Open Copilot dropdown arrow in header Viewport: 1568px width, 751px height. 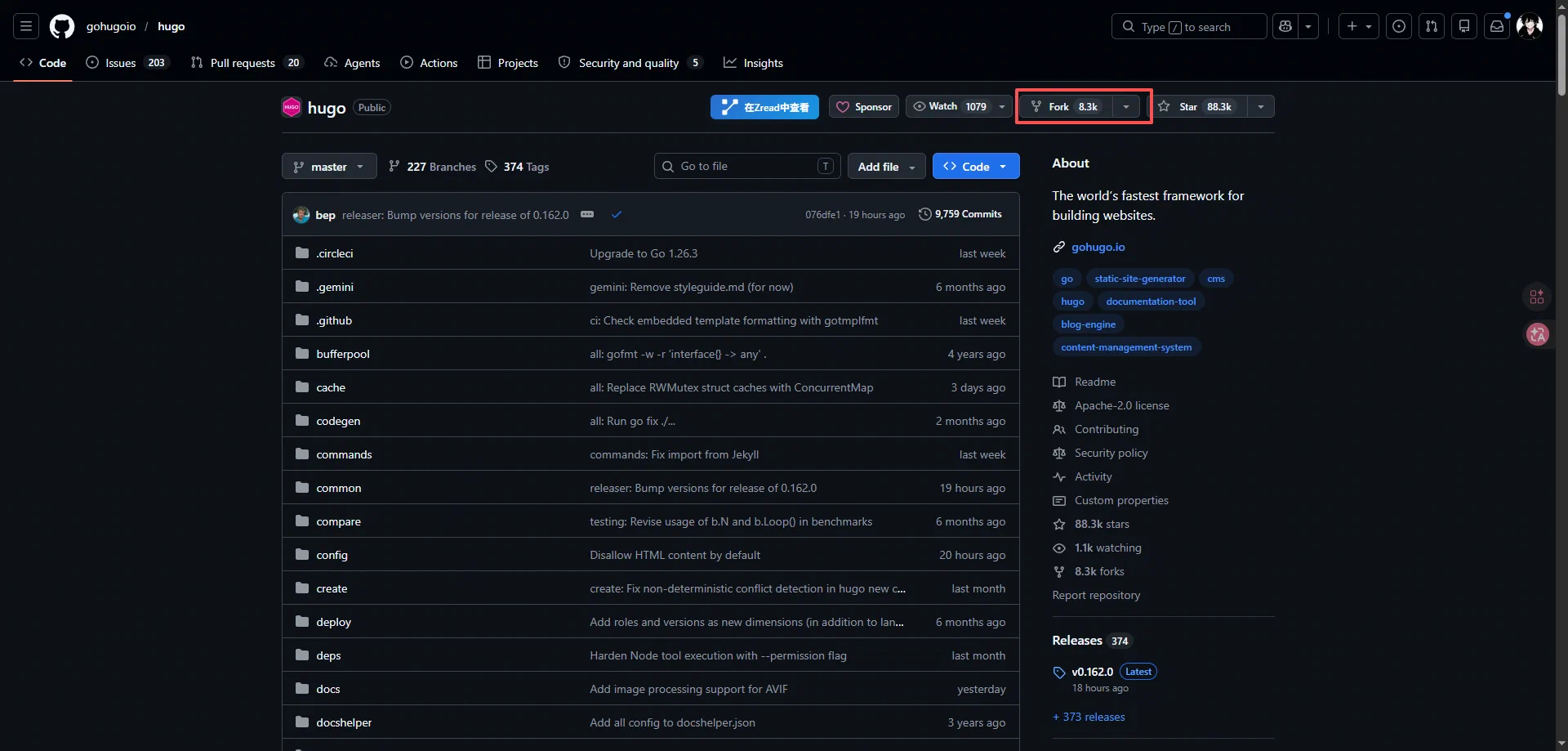(x=1308, y=26)
